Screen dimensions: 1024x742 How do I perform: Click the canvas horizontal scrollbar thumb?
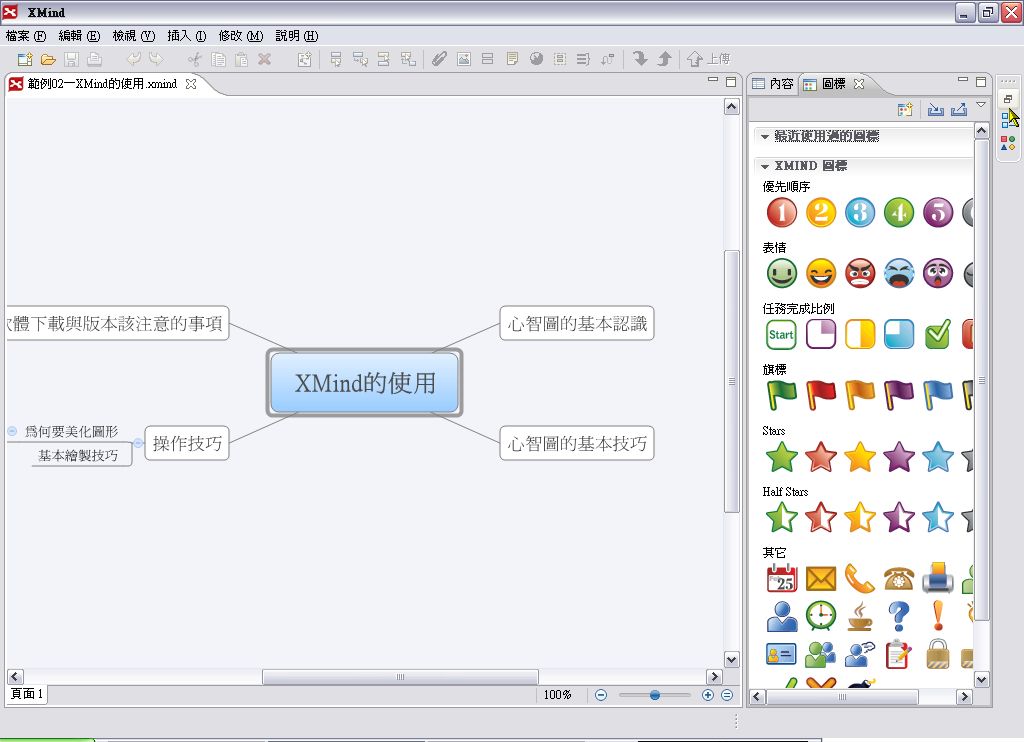coord(400,677)
